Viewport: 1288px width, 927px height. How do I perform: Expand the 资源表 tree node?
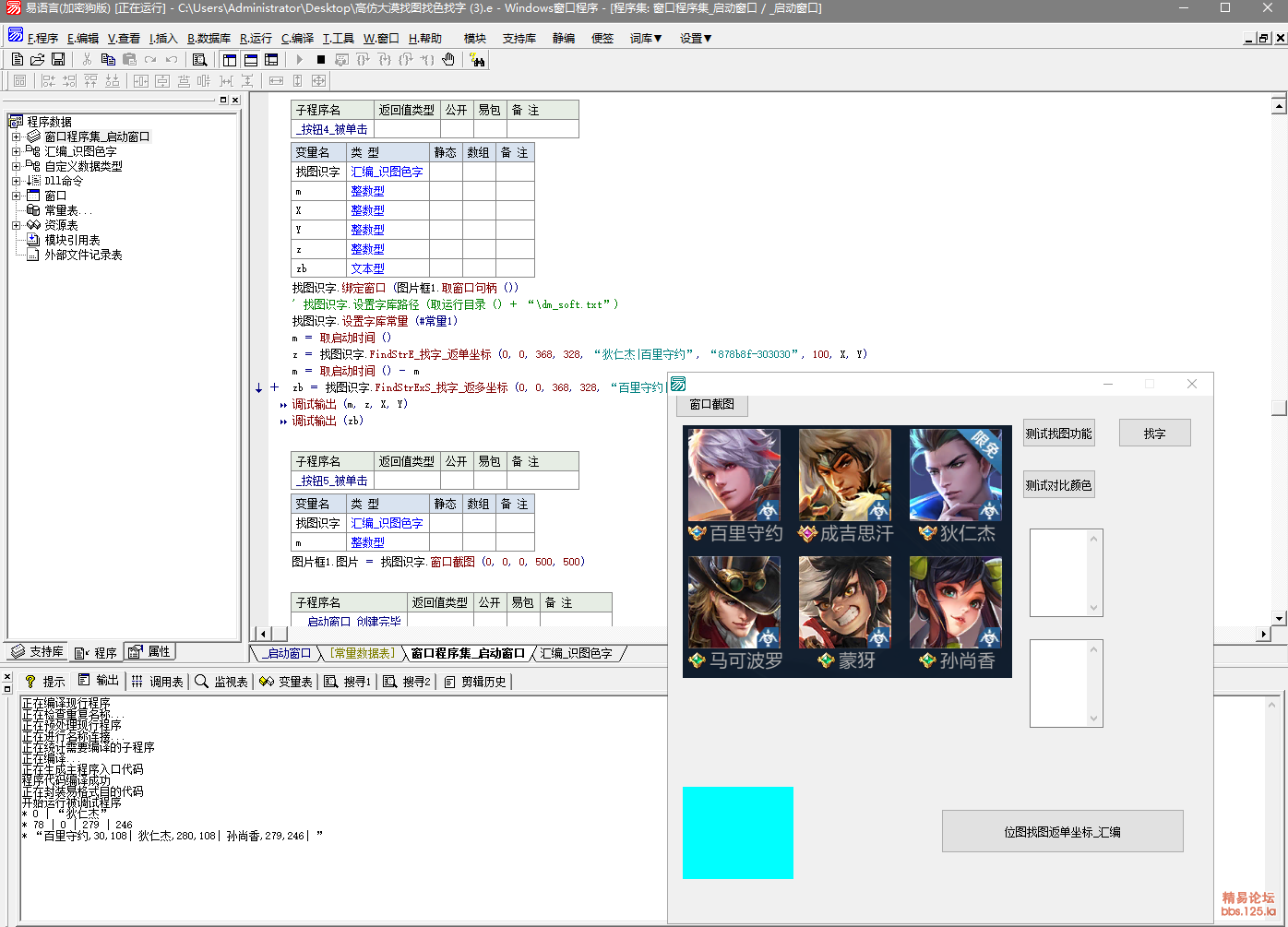(x=16, y=225)
